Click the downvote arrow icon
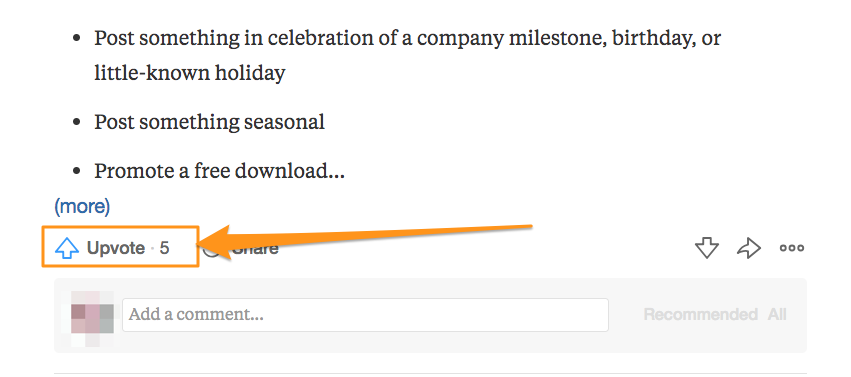This screenshot has height=377, width=851. click(707, 248)
